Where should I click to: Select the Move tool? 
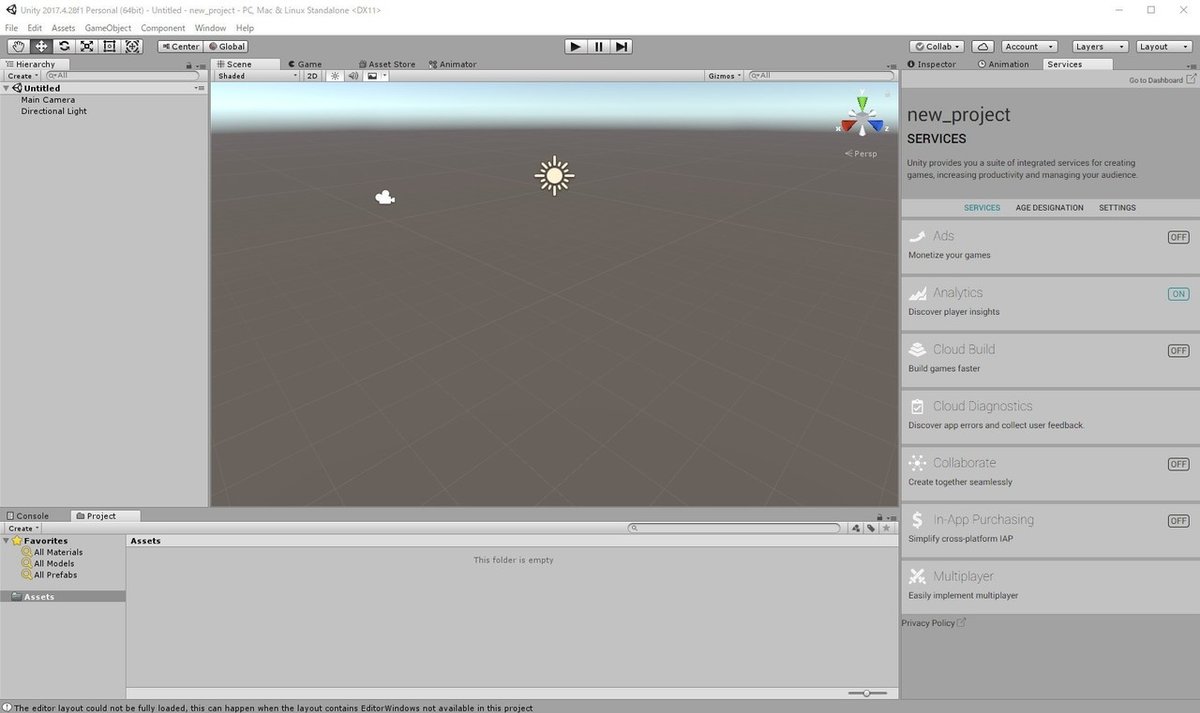coord(41,46)
